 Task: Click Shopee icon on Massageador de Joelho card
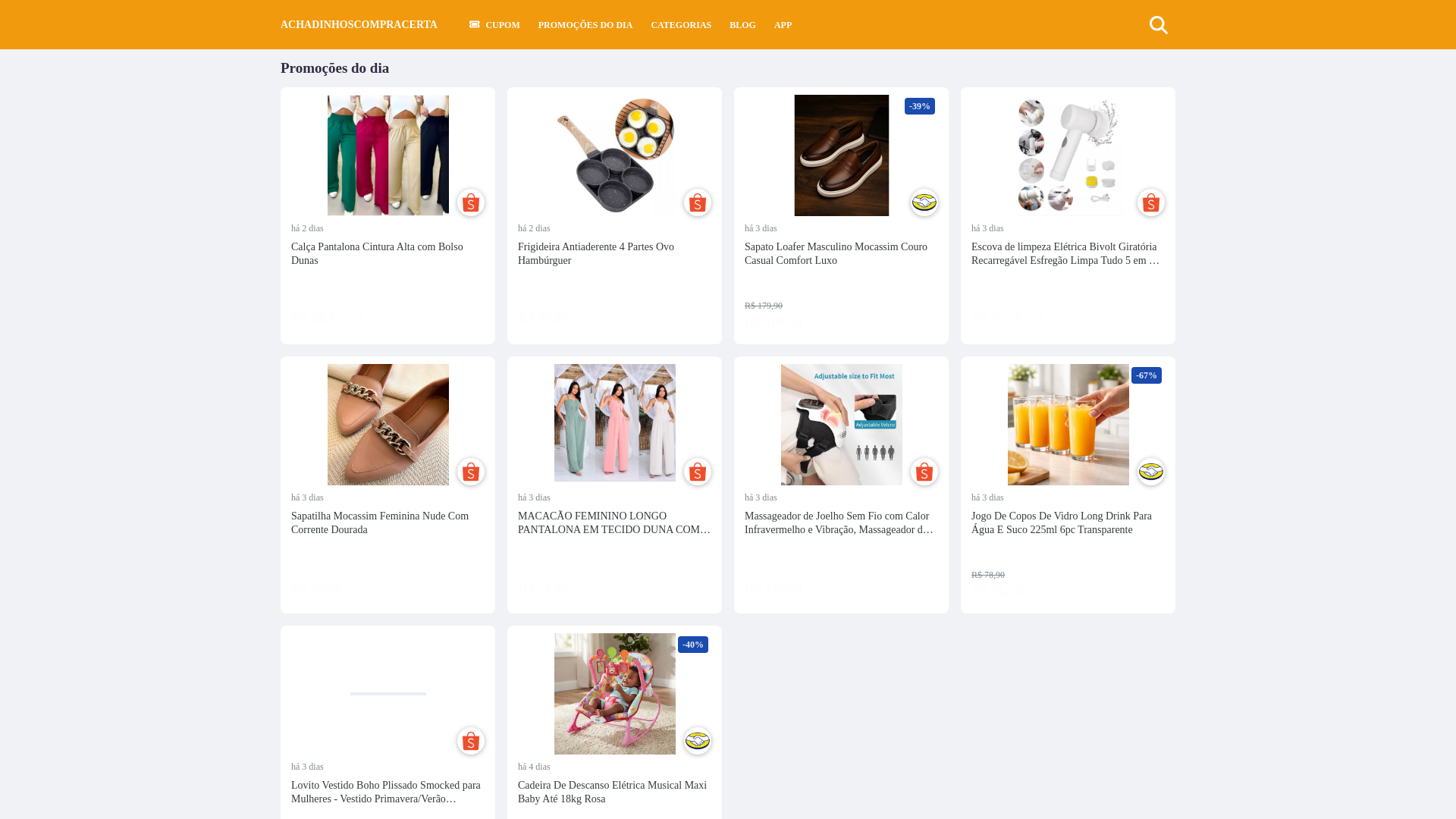click(924, 472)
